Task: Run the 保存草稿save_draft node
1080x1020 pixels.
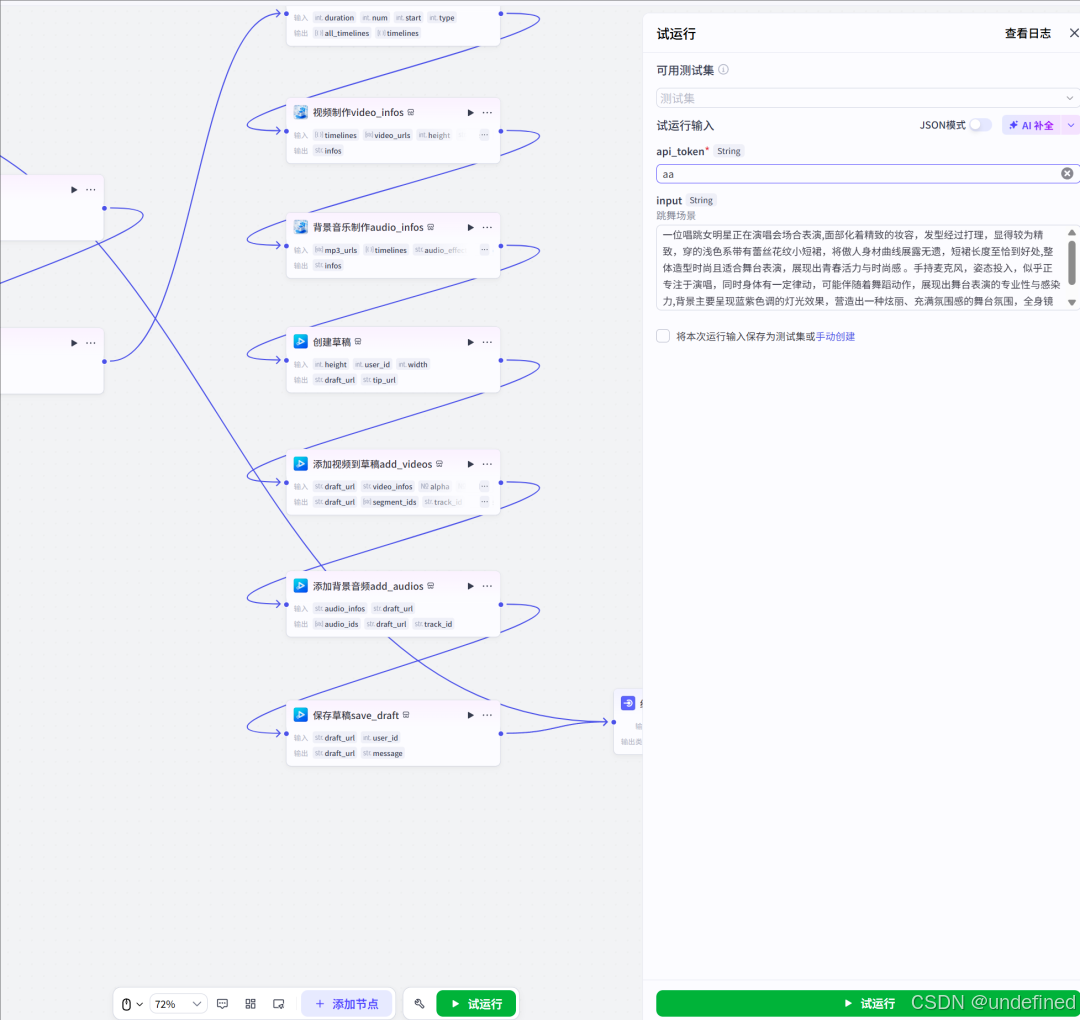Action: tap(470, 716)
